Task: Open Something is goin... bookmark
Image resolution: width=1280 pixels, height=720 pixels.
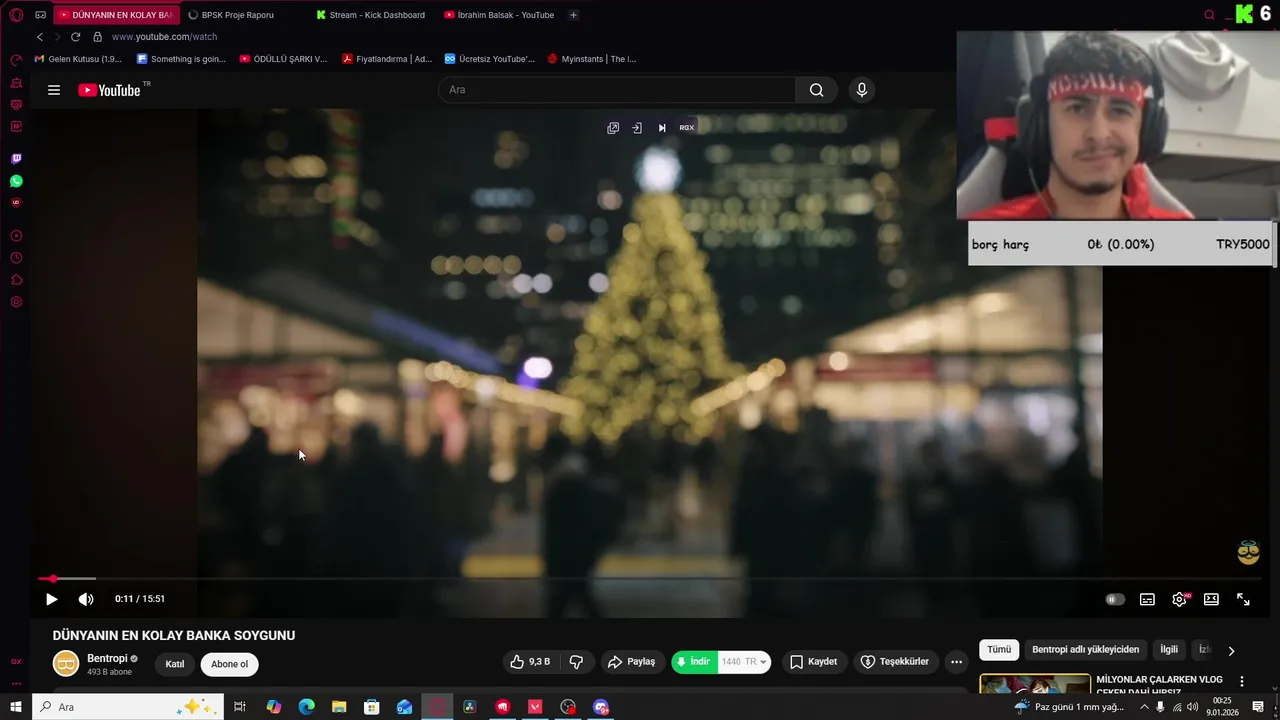Action: [181, 59]
